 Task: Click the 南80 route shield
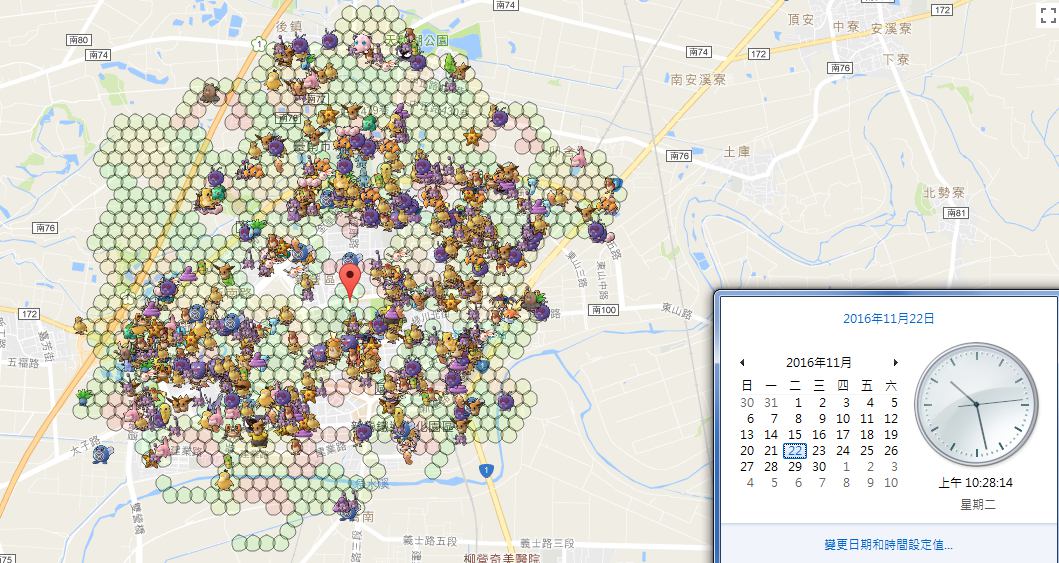(78, 41)
